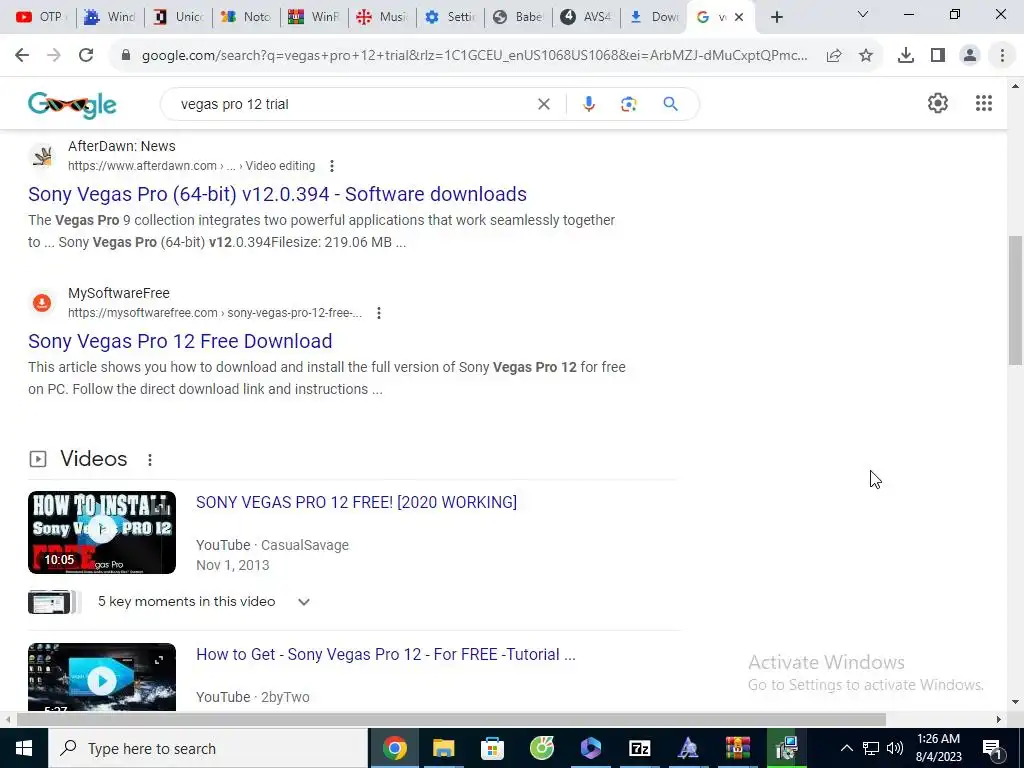This screenshot has width=1024, height=768.
Task: Switch to the Dow downloads tab
Action: click(654, 17)
